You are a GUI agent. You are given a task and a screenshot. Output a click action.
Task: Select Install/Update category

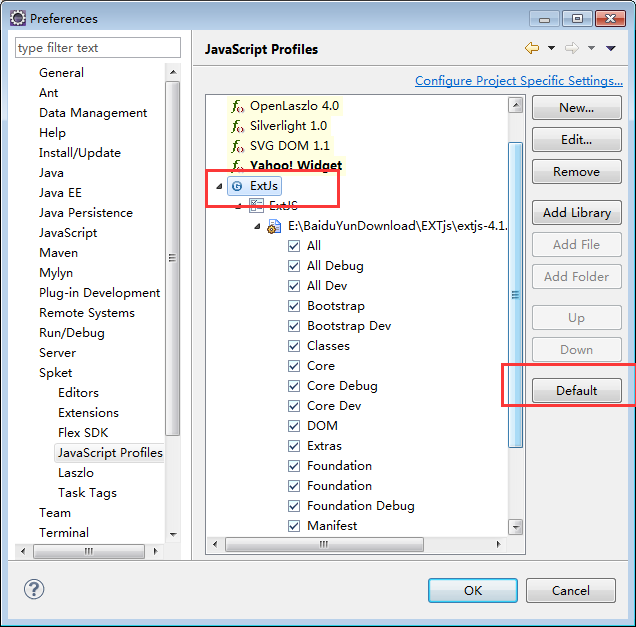click(x=80, y=153)
